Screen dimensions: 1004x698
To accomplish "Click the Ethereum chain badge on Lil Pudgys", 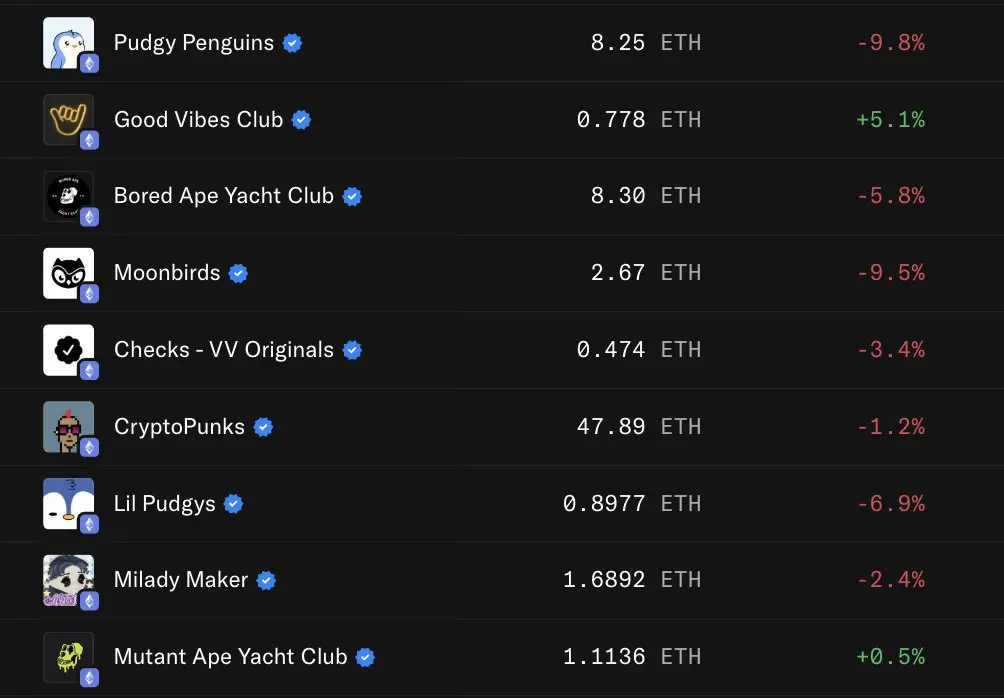I will coord(89,524).
